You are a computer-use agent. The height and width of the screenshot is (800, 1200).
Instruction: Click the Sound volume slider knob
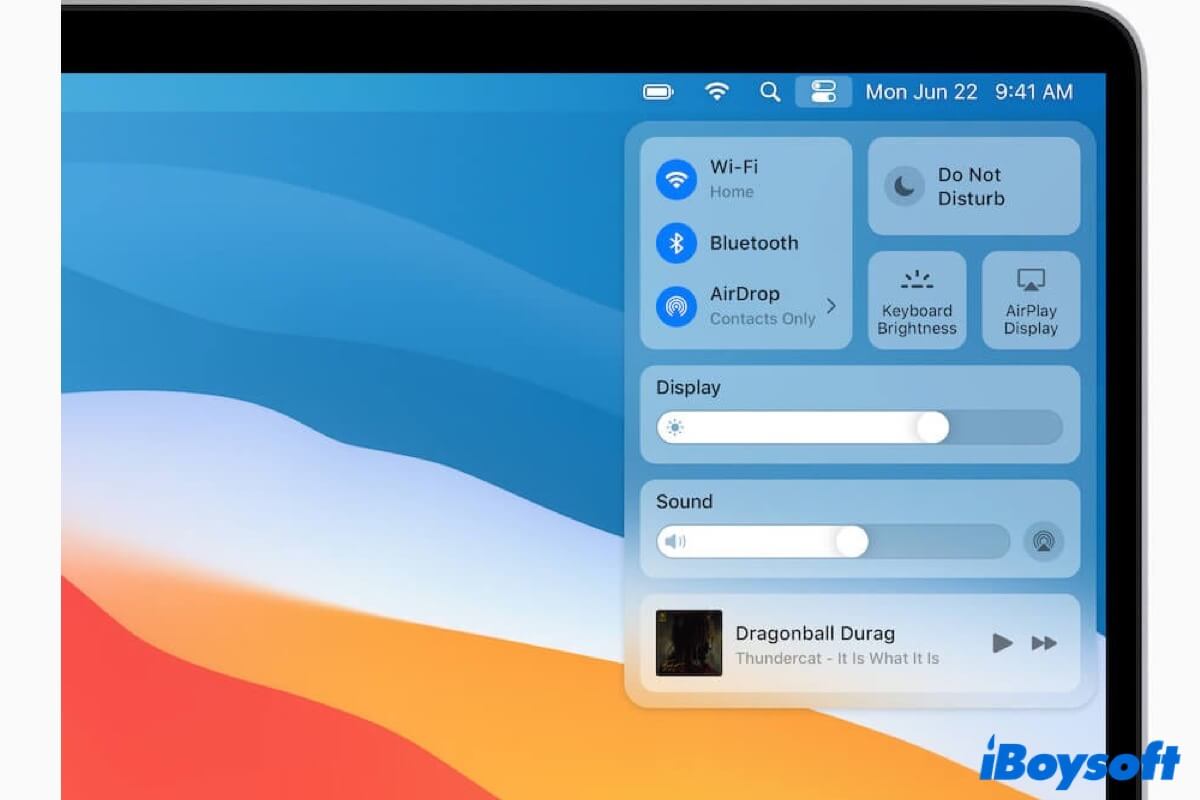pyautogui.click(x=851, y=542)
